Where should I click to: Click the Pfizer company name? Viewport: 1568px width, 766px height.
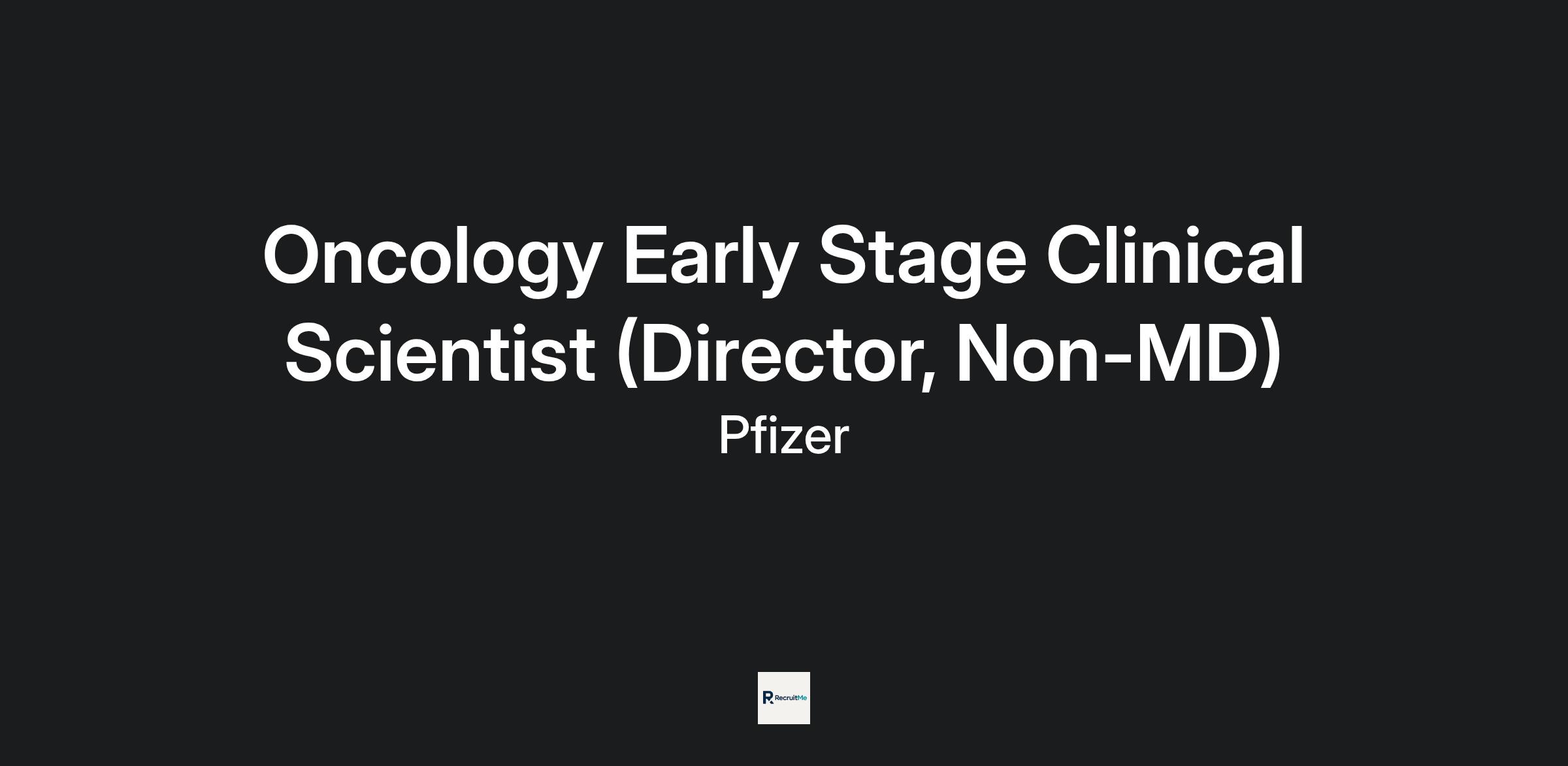783,436
